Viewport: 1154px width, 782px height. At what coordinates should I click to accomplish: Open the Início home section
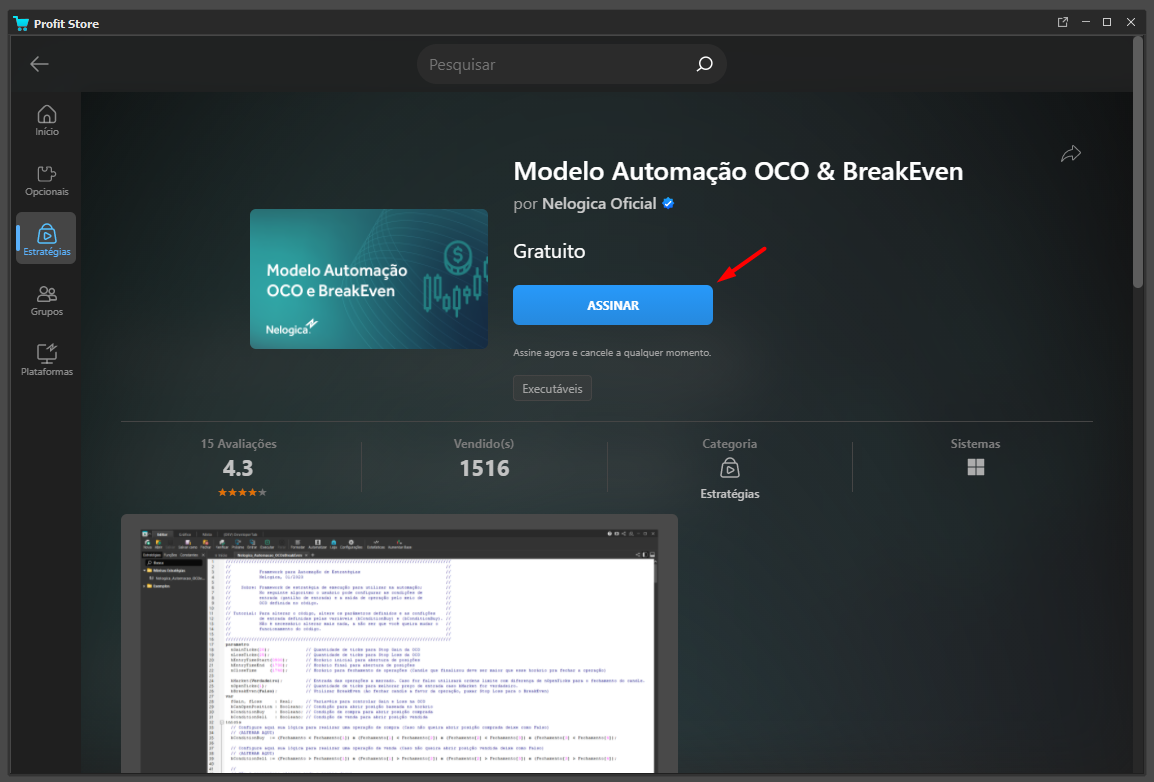pyautogui.click(x=46, y=121)
